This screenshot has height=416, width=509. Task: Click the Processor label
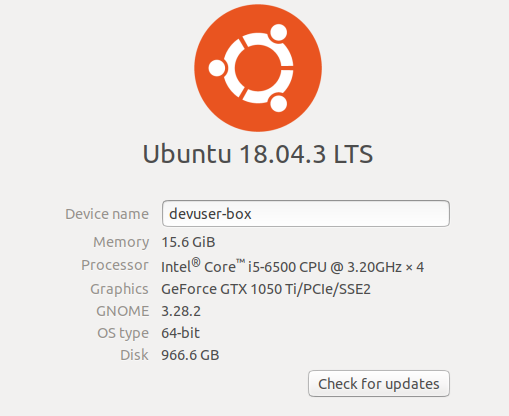(115, 265)
